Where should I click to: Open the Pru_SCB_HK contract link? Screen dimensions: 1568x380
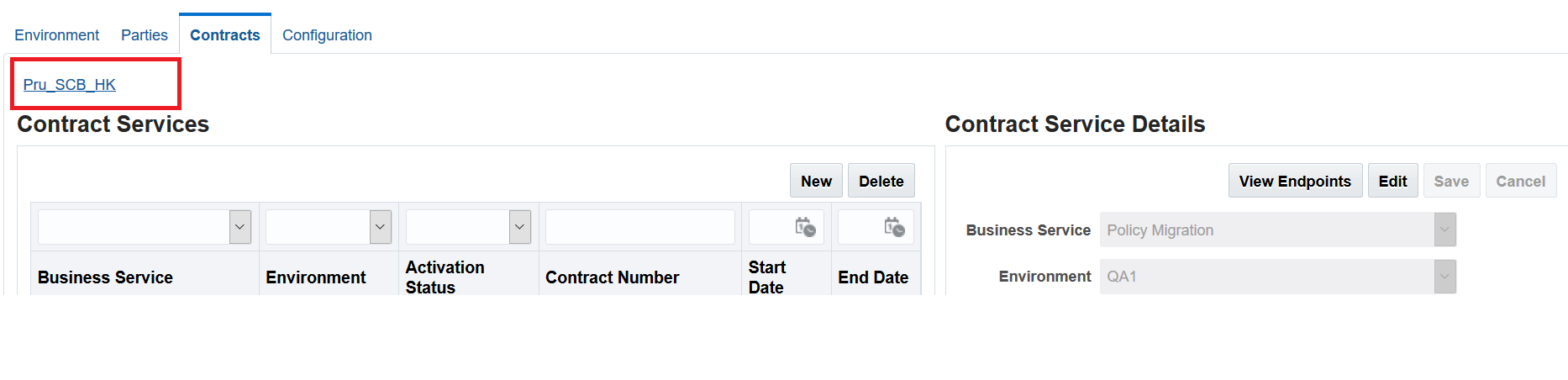(x=70, y=85)
